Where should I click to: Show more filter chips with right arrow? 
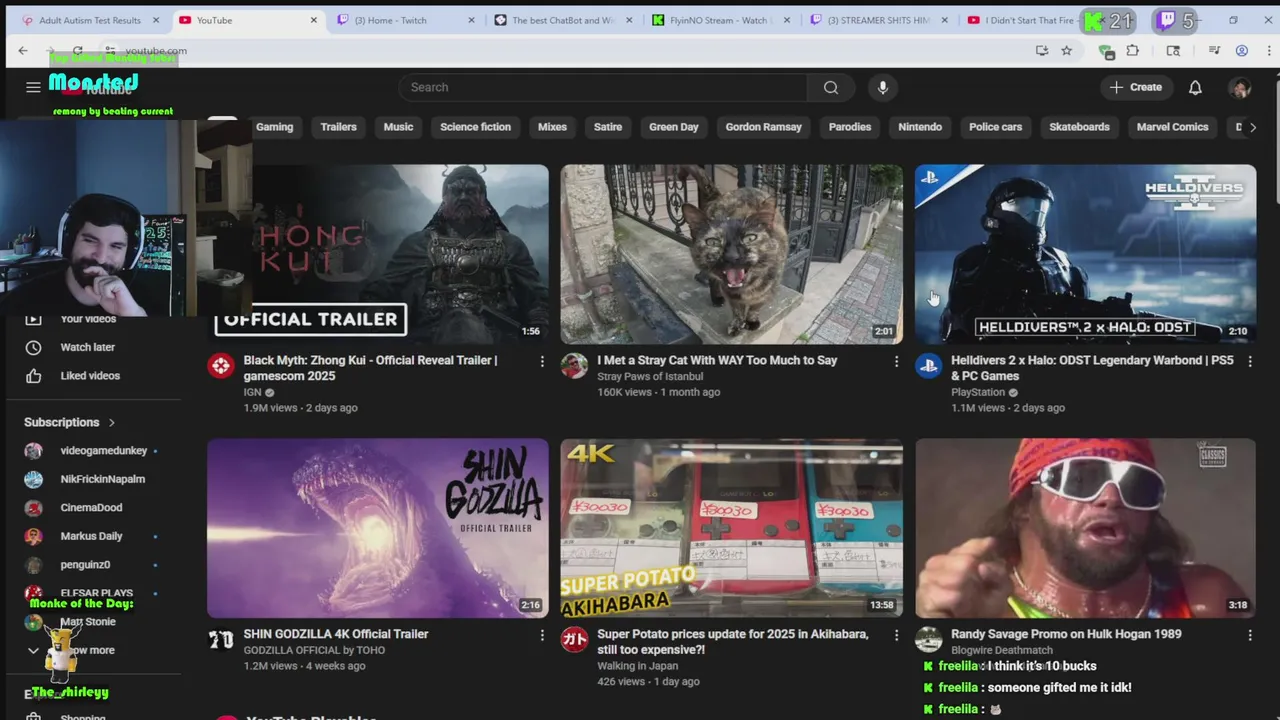pyautogui.click(x=1252, y=127)
